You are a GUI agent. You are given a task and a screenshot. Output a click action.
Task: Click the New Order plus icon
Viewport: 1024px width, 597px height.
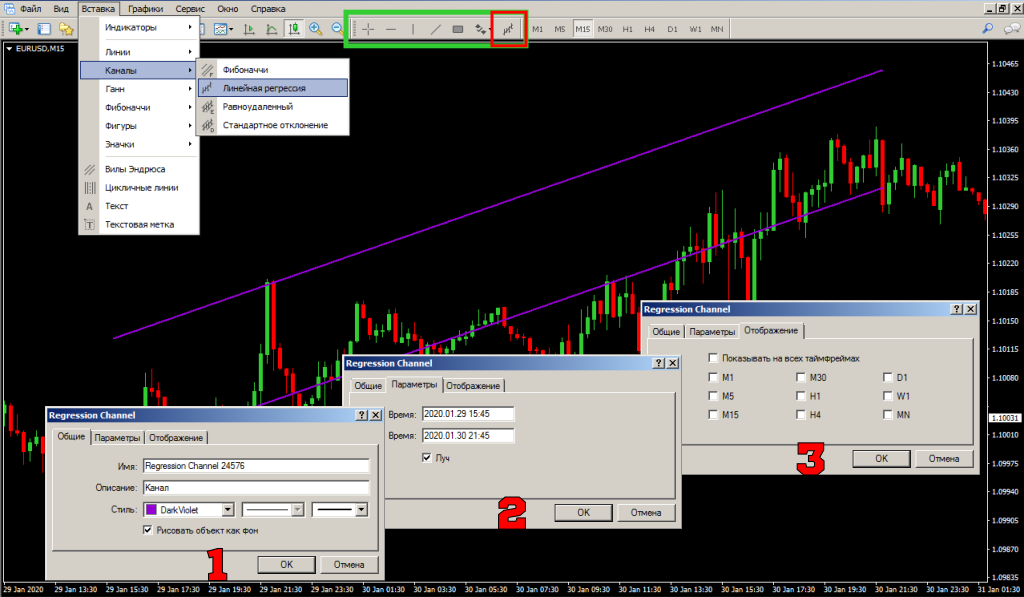[15, 29]
